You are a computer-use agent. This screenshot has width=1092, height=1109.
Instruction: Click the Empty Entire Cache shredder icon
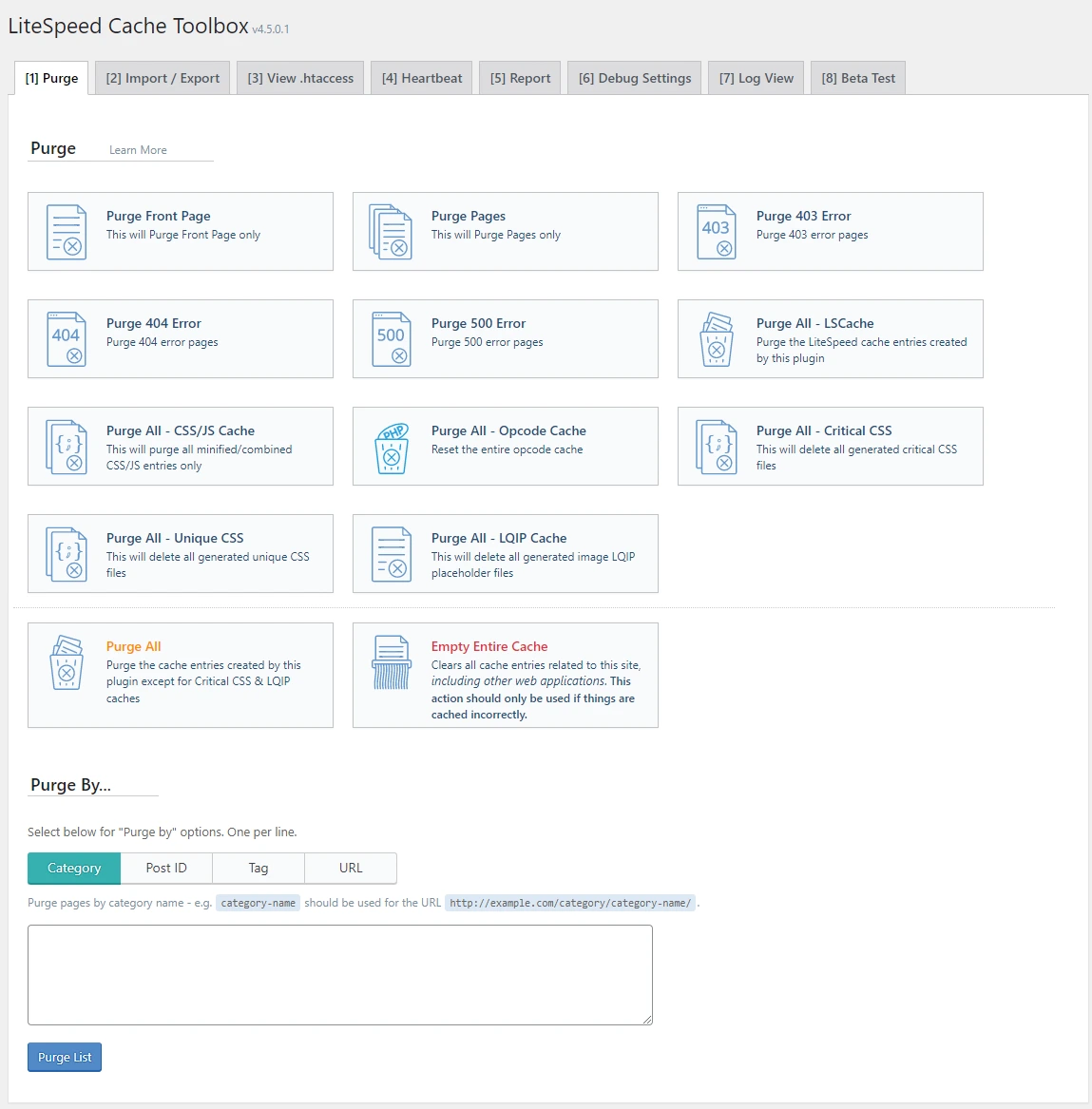[x=392, y=662]
